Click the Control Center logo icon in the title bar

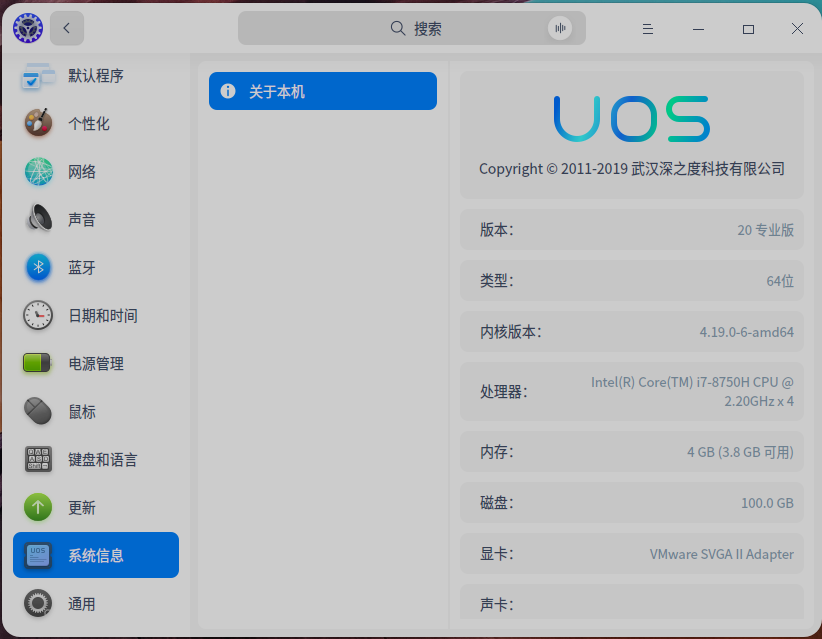[x=28, y=28]
